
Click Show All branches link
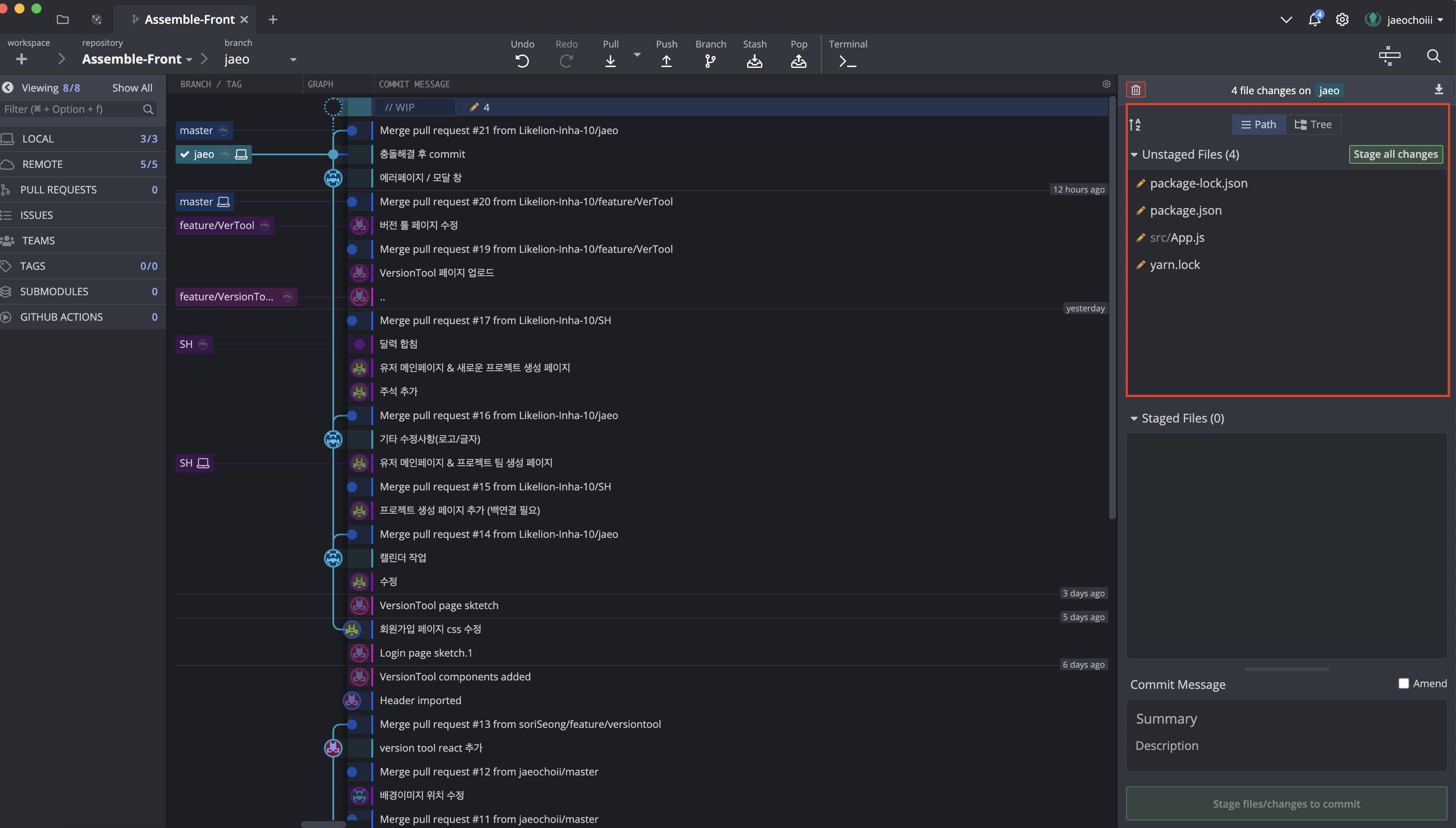tap(132, 87)
